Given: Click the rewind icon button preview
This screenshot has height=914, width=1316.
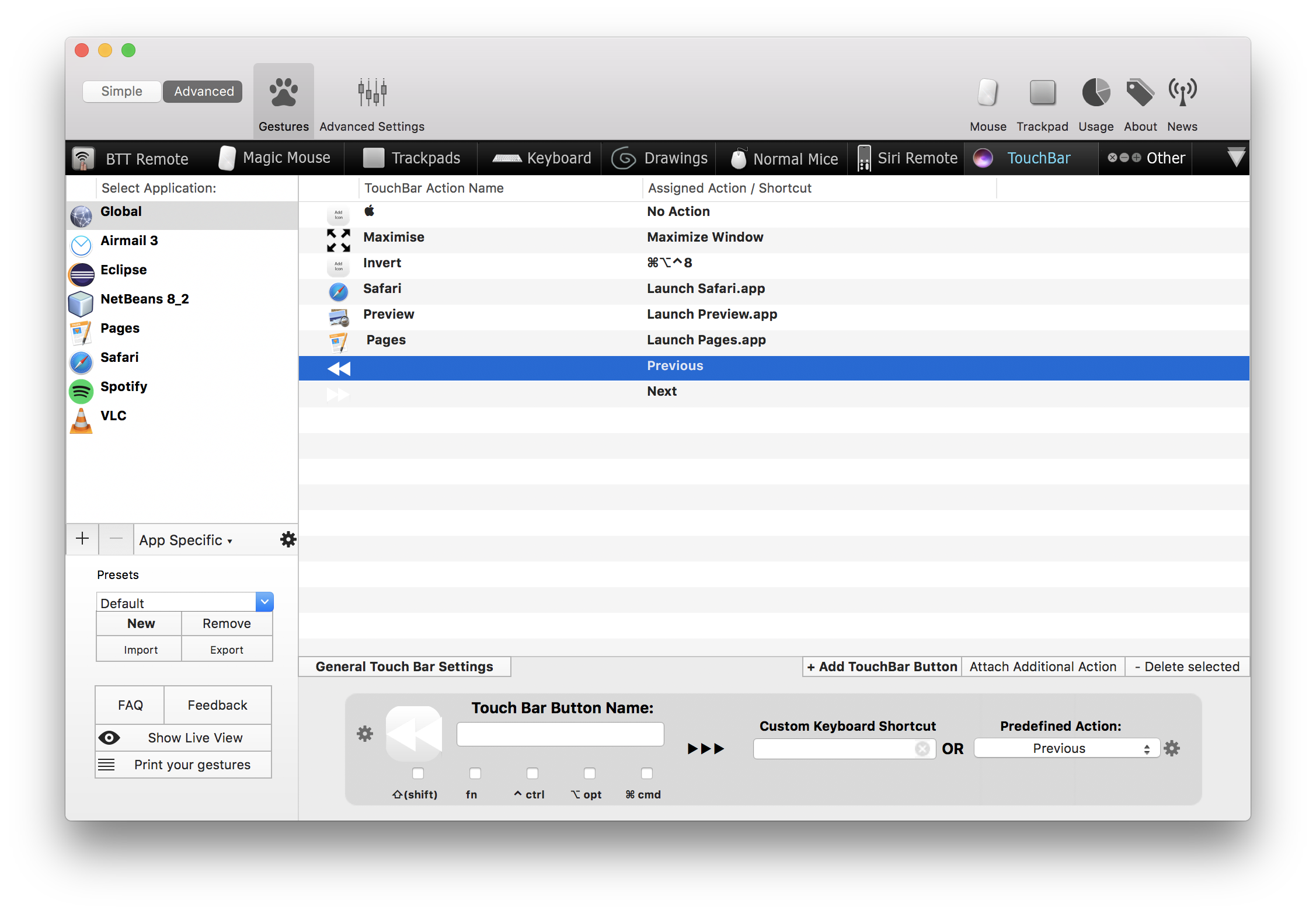Looking at the screenshot, I should tap(414, 734).
